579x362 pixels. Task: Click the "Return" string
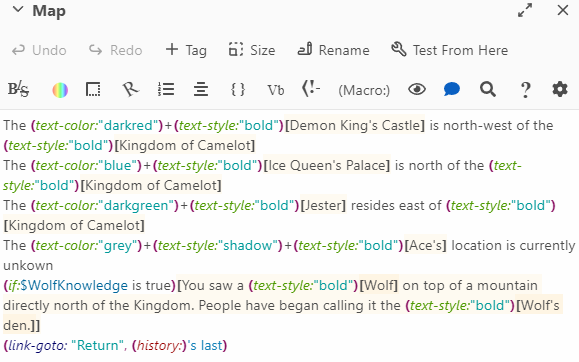(97, 345)
